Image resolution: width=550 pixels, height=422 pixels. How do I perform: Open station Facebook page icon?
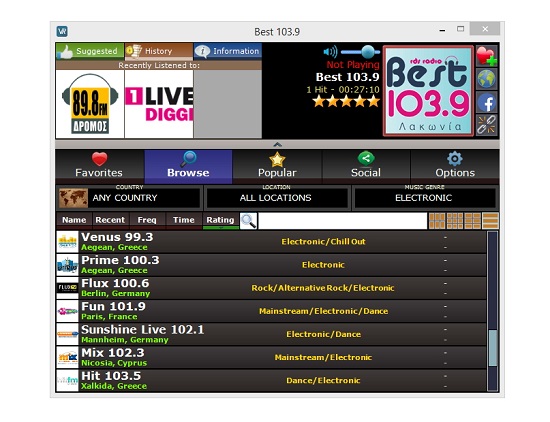click(x=487, y=102)
